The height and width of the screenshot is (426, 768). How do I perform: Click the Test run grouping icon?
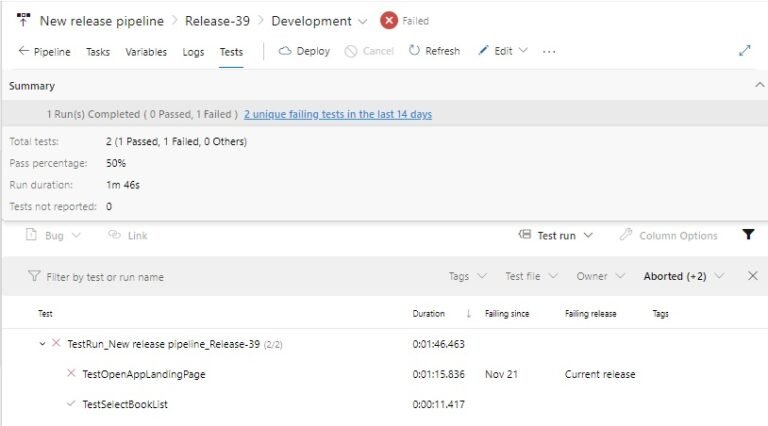(x=525, y=235)
